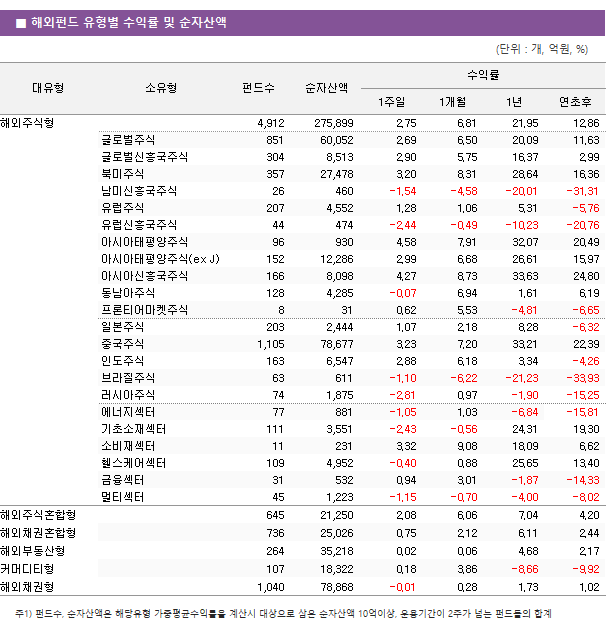
Task: Click the '에너지섹터' row label
Action: 128,412
